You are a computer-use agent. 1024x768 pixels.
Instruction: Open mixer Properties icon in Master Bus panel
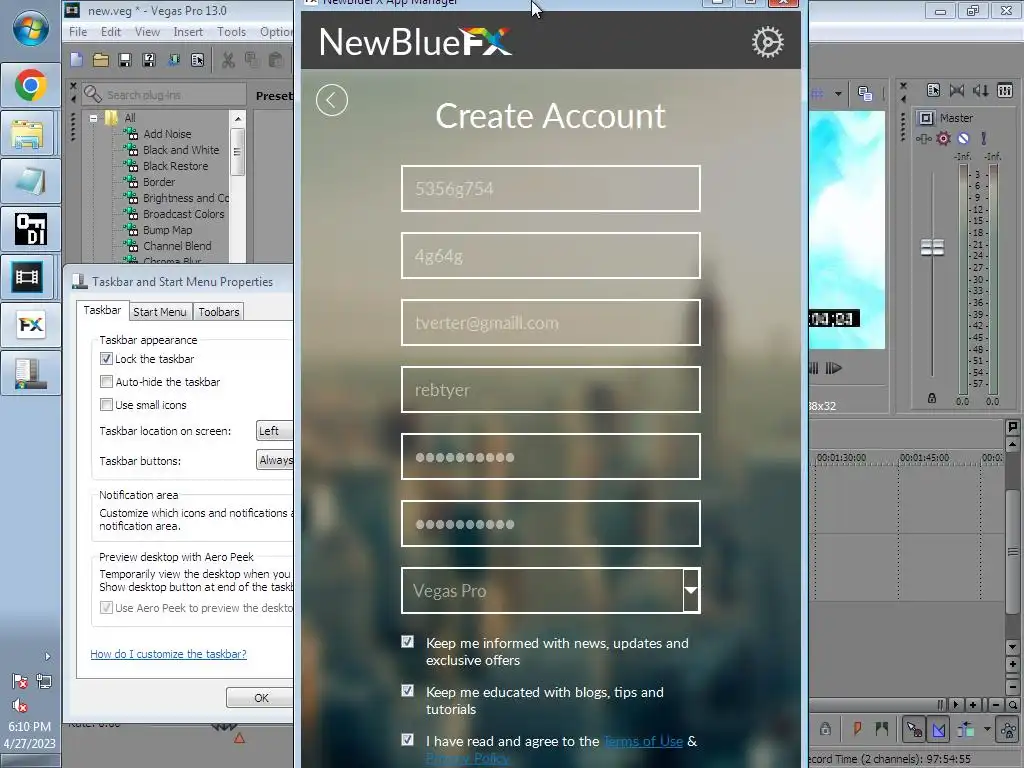point(933,90)
